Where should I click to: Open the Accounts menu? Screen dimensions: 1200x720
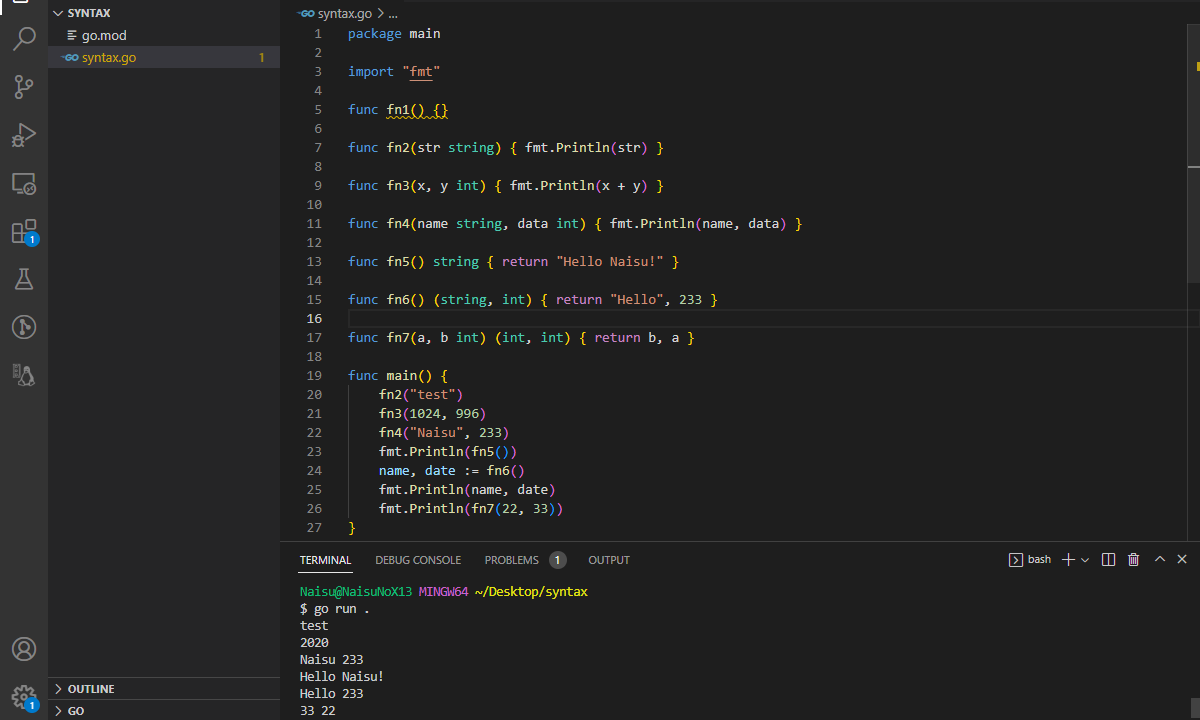[24, 649]
